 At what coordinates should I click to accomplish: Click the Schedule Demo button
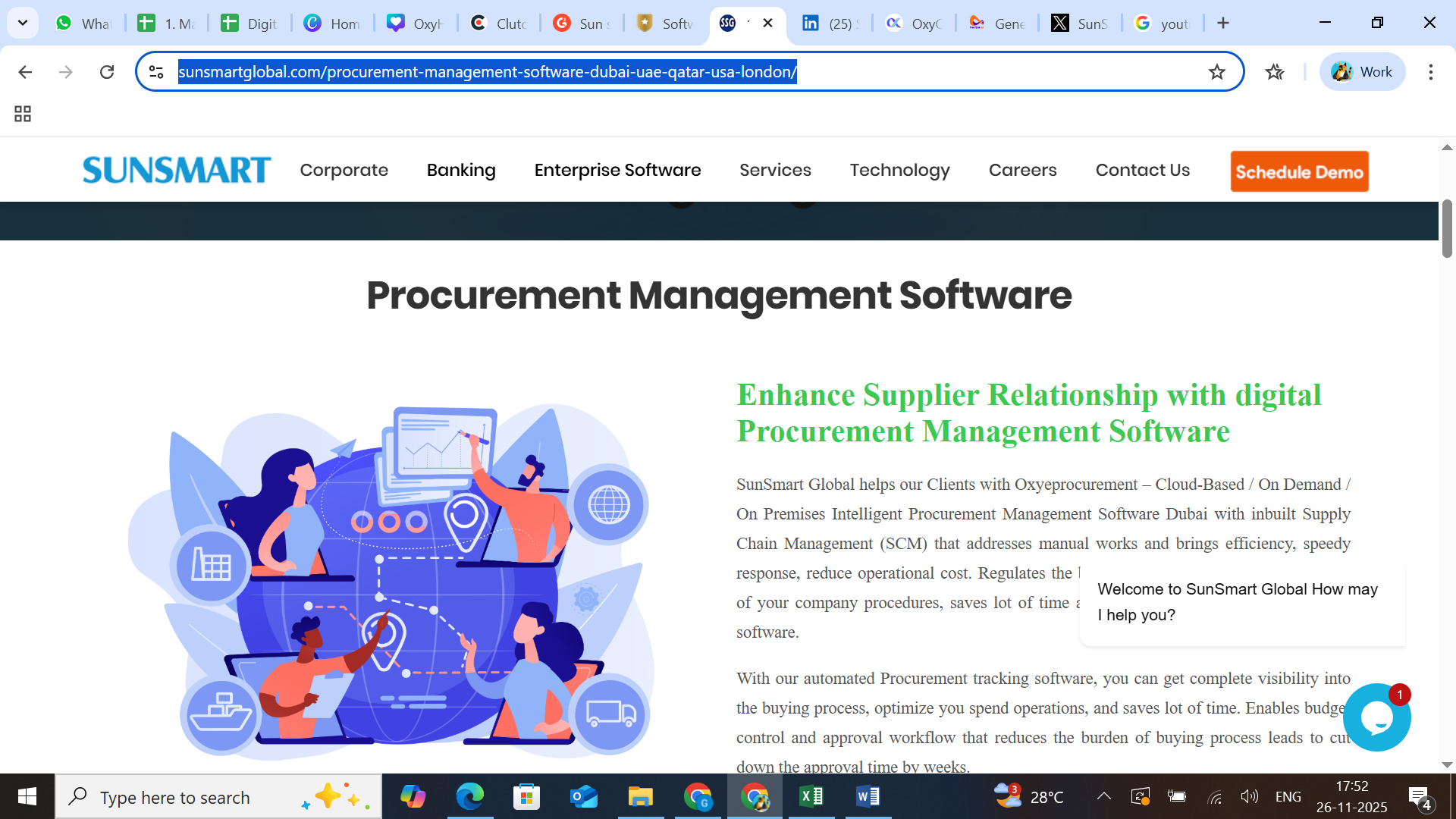[x=1299, y=171]
